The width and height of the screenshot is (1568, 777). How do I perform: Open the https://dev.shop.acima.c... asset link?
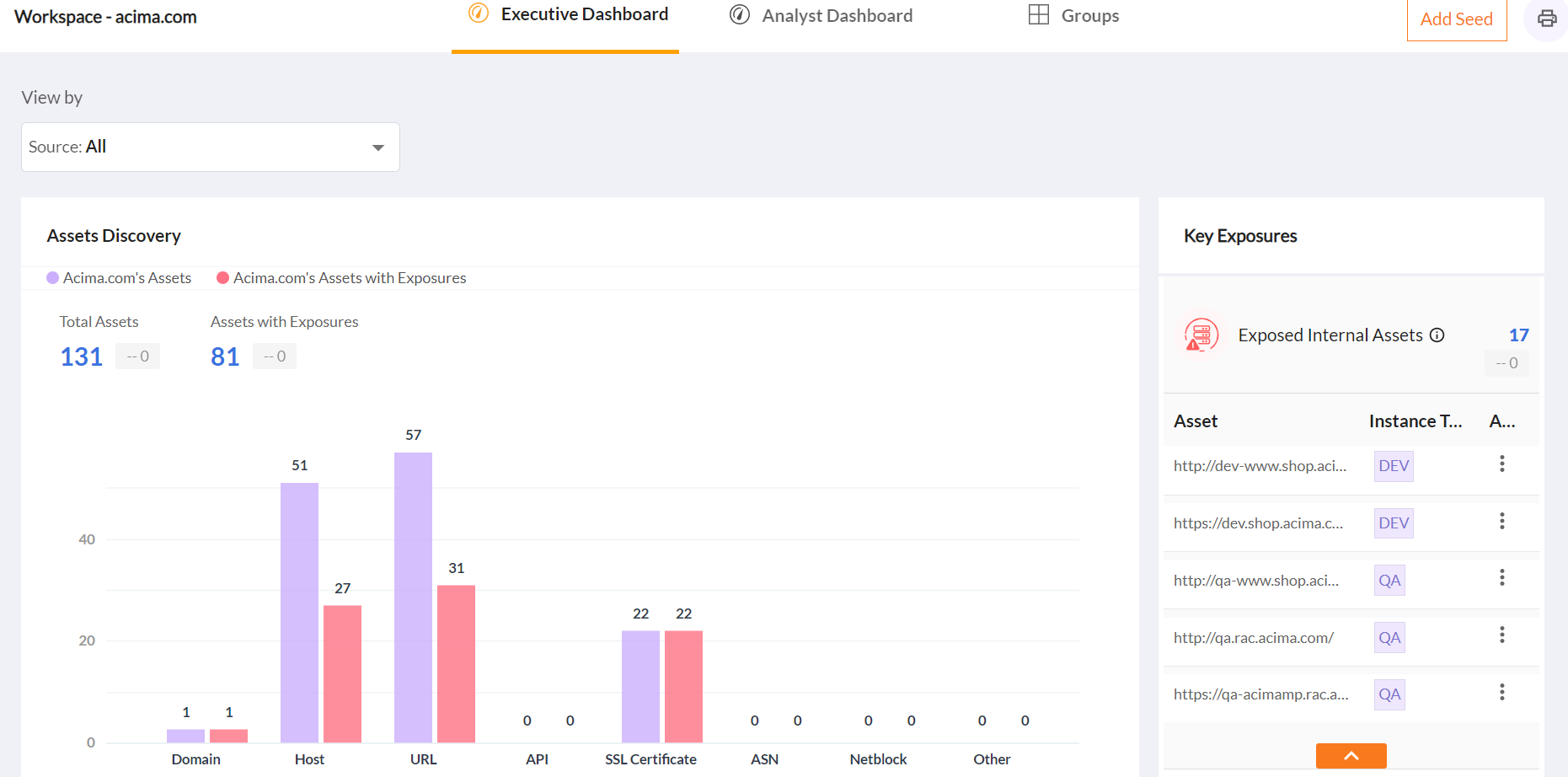[x=1259, y=523]
